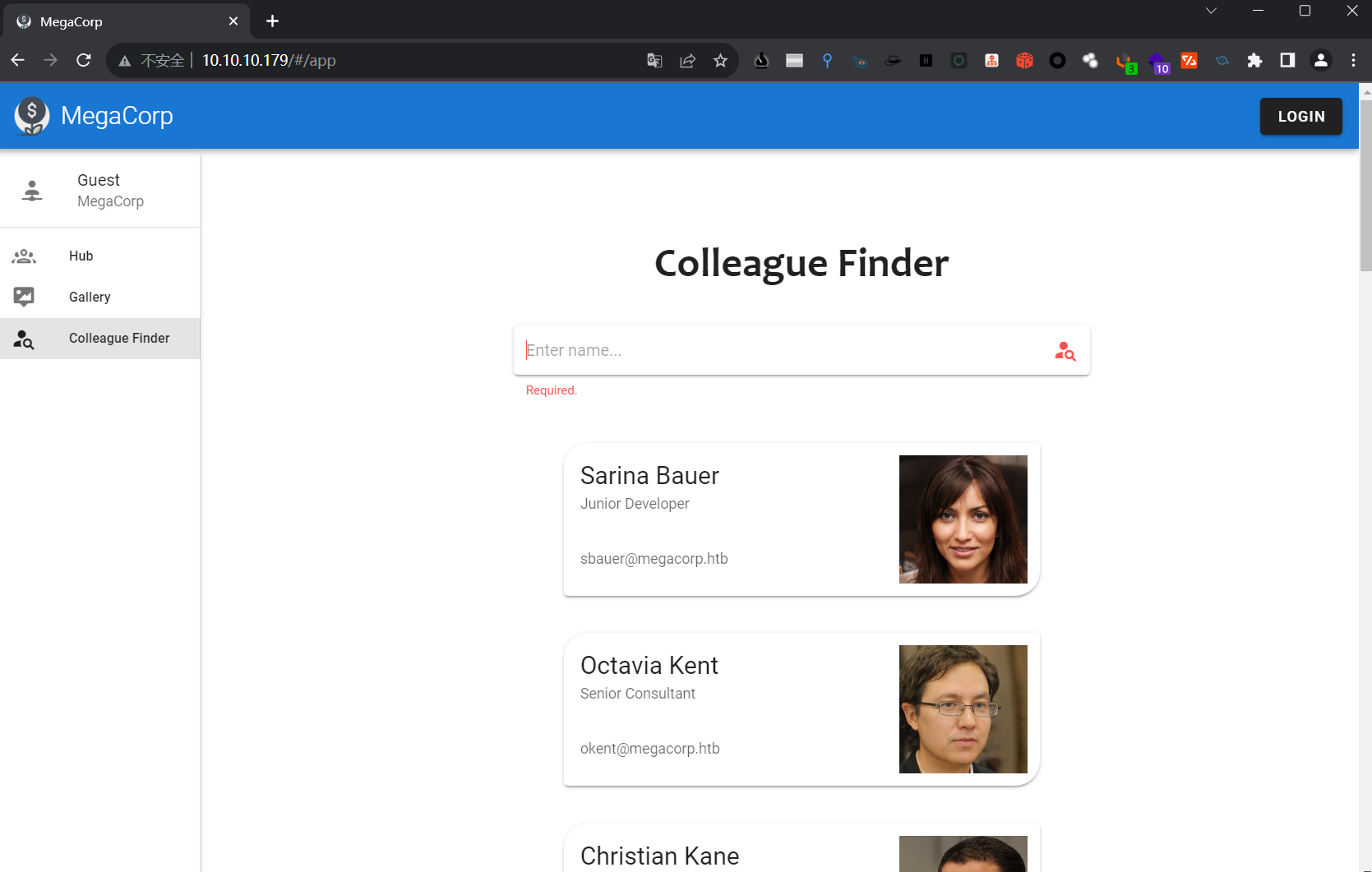Click the microscope extension icon

(761, 60)
